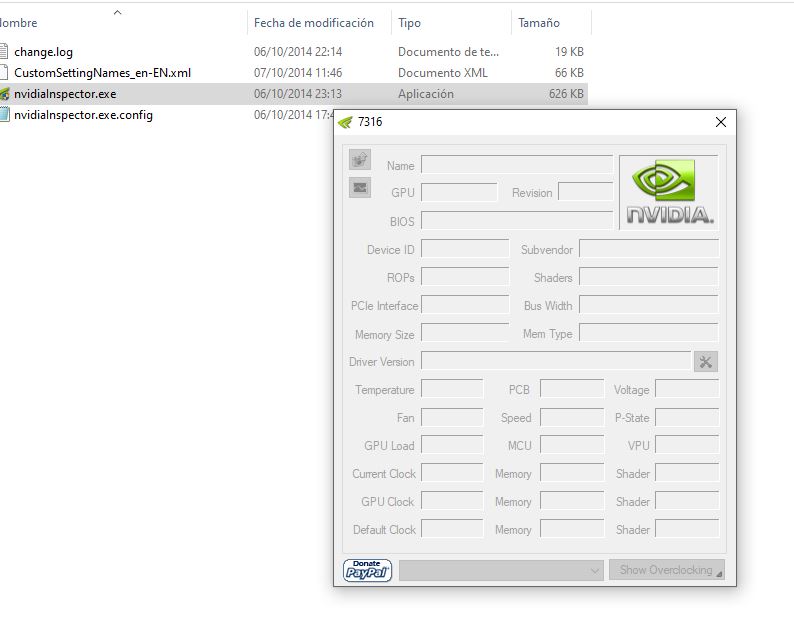Viewport: 794px width, 627px height.
Task: Click the Voltage field
Action: tap(687, 389)
